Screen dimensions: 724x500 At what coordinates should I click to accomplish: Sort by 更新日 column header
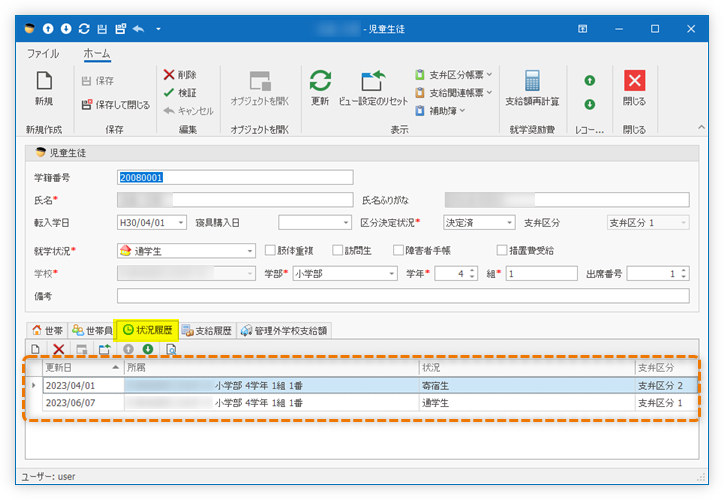click(83, 367)
